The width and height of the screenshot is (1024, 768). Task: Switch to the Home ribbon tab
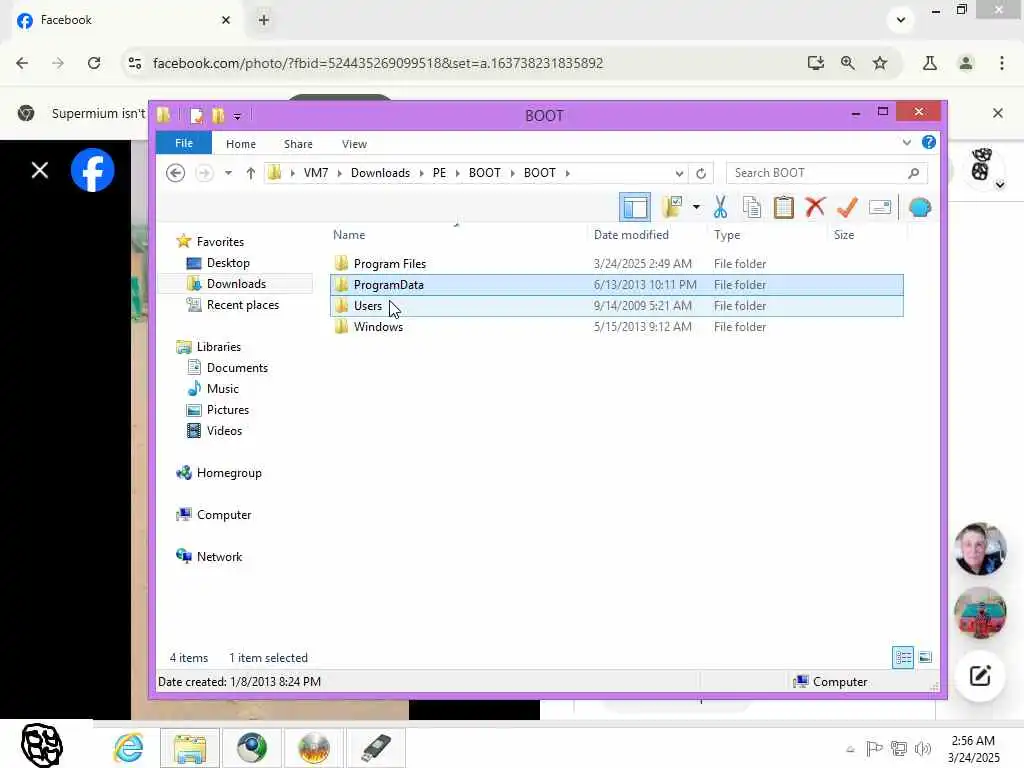click(241, 144)
